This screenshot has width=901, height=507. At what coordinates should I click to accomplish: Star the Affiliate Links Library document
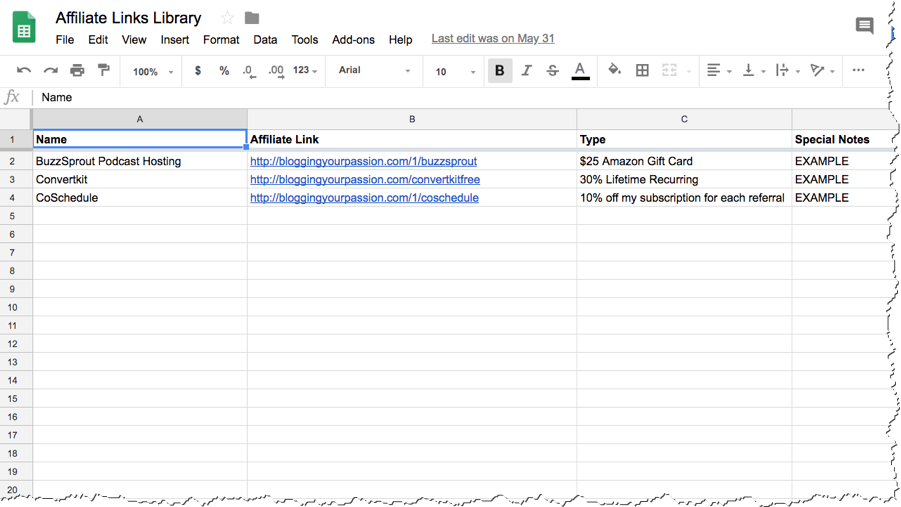point(228,18)
